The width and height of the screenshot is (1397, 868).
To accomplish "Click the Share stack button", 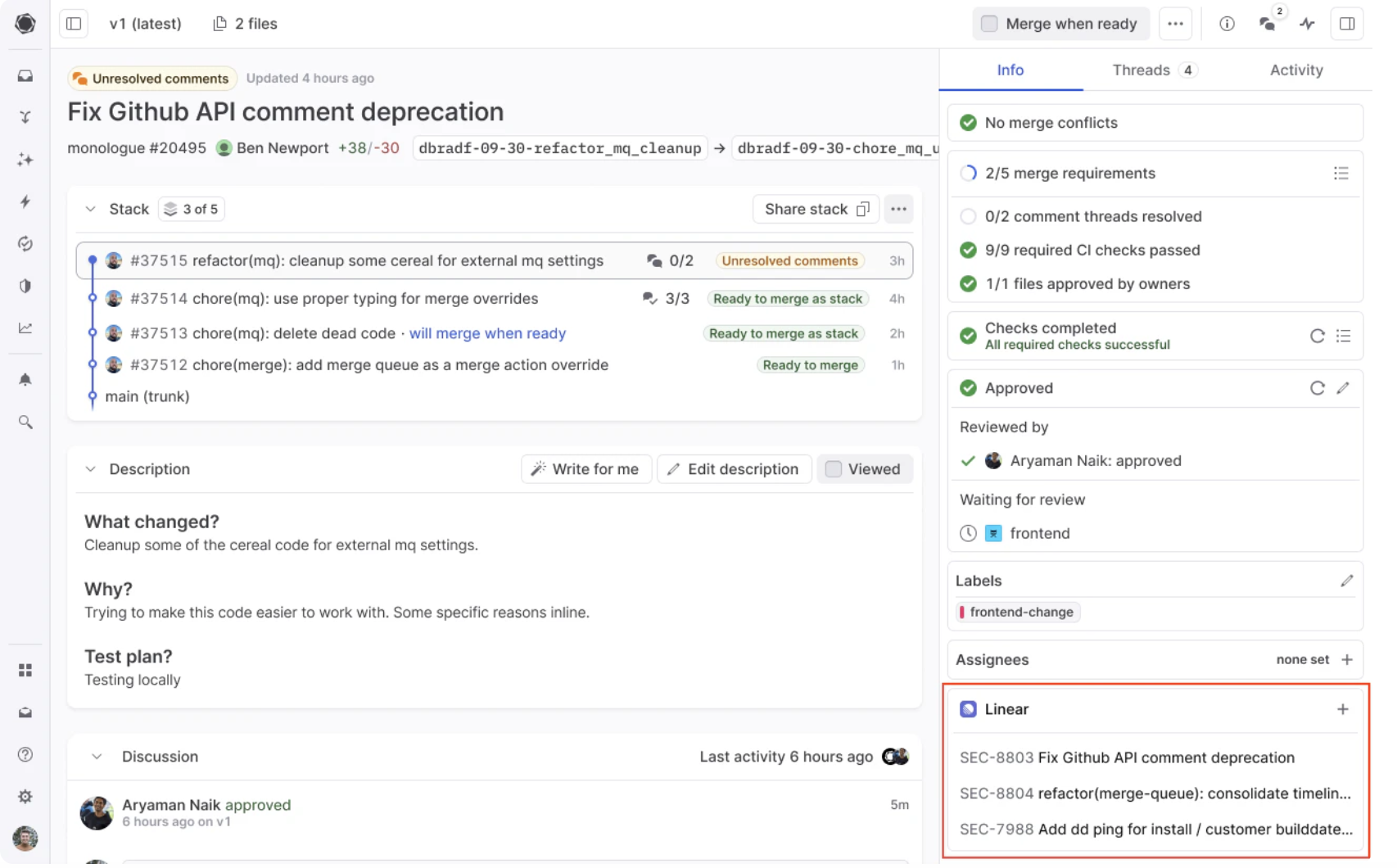I will tap(816, 209).
